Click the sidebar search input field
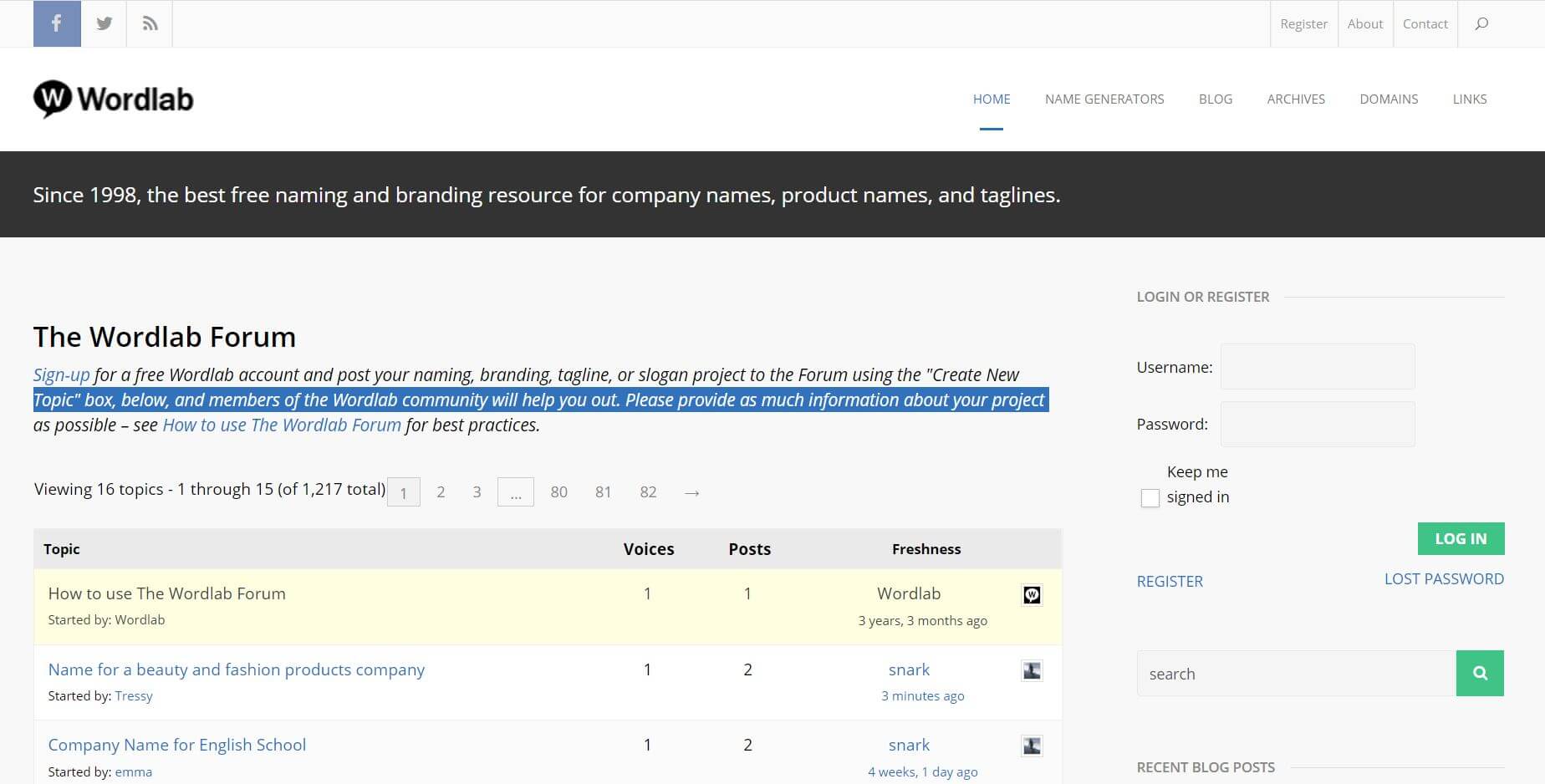1545x784 pixels. pyautogui.click(x=1296, y=673)
